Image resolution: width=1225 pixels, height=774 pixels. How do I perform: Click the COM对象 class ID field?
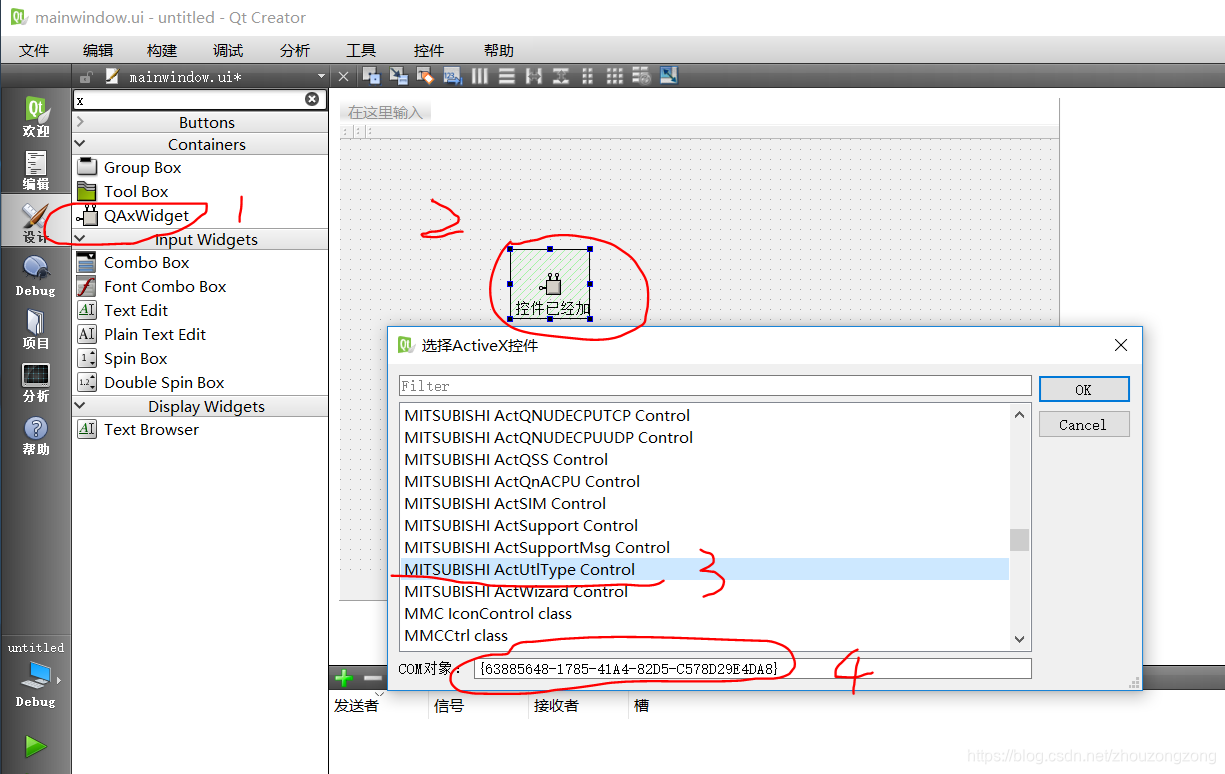[752, 668]
